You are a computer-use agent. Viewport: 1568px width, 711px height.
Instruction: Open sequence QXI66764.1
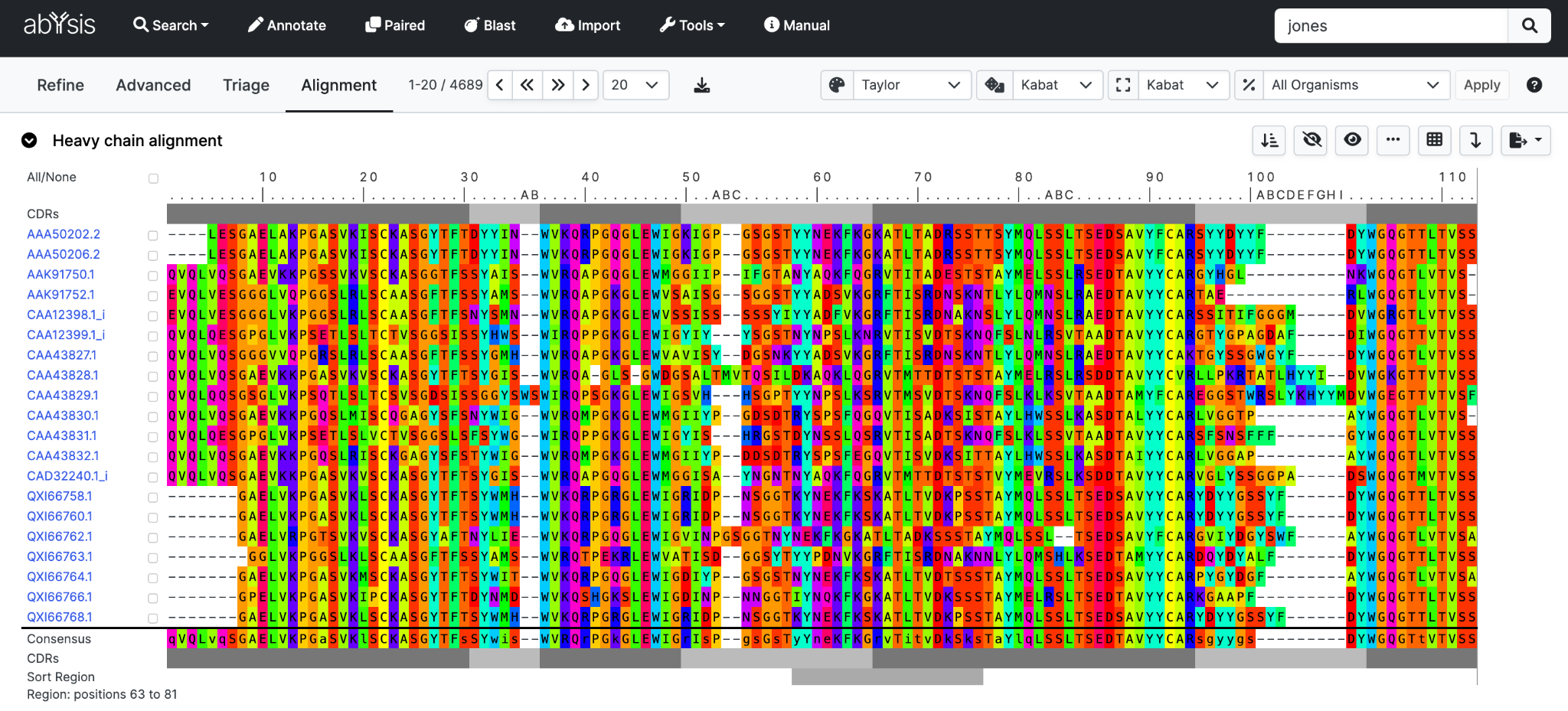tap(60, 576)
